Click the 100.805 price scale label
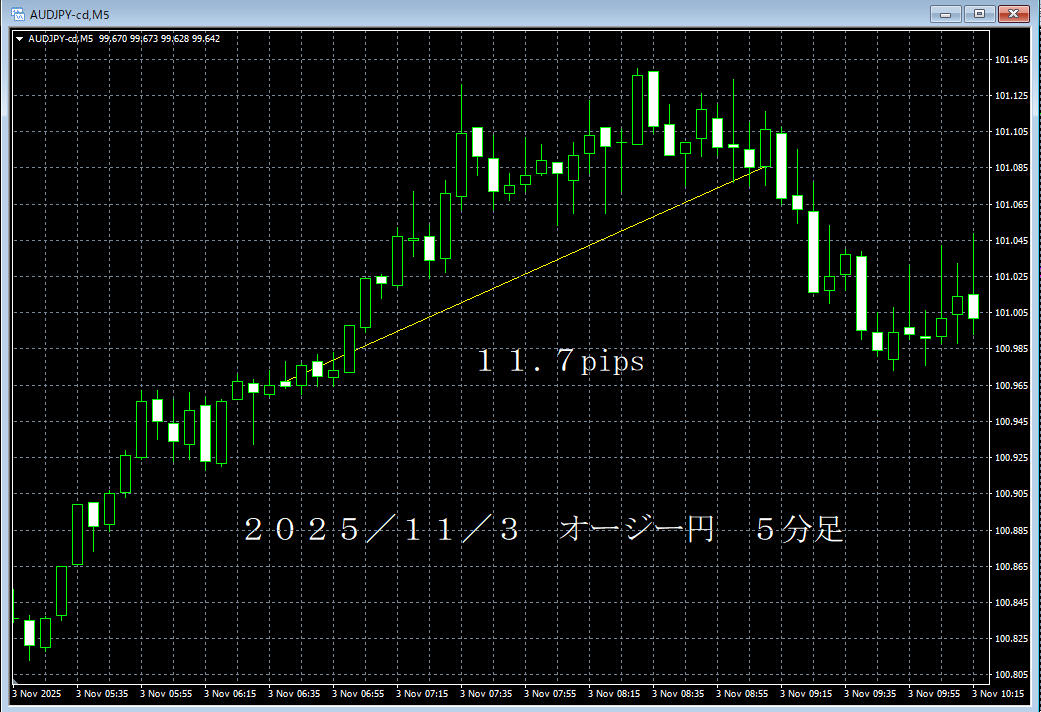The height and width of the screenshot is (712, 1041). (1011, 674)
